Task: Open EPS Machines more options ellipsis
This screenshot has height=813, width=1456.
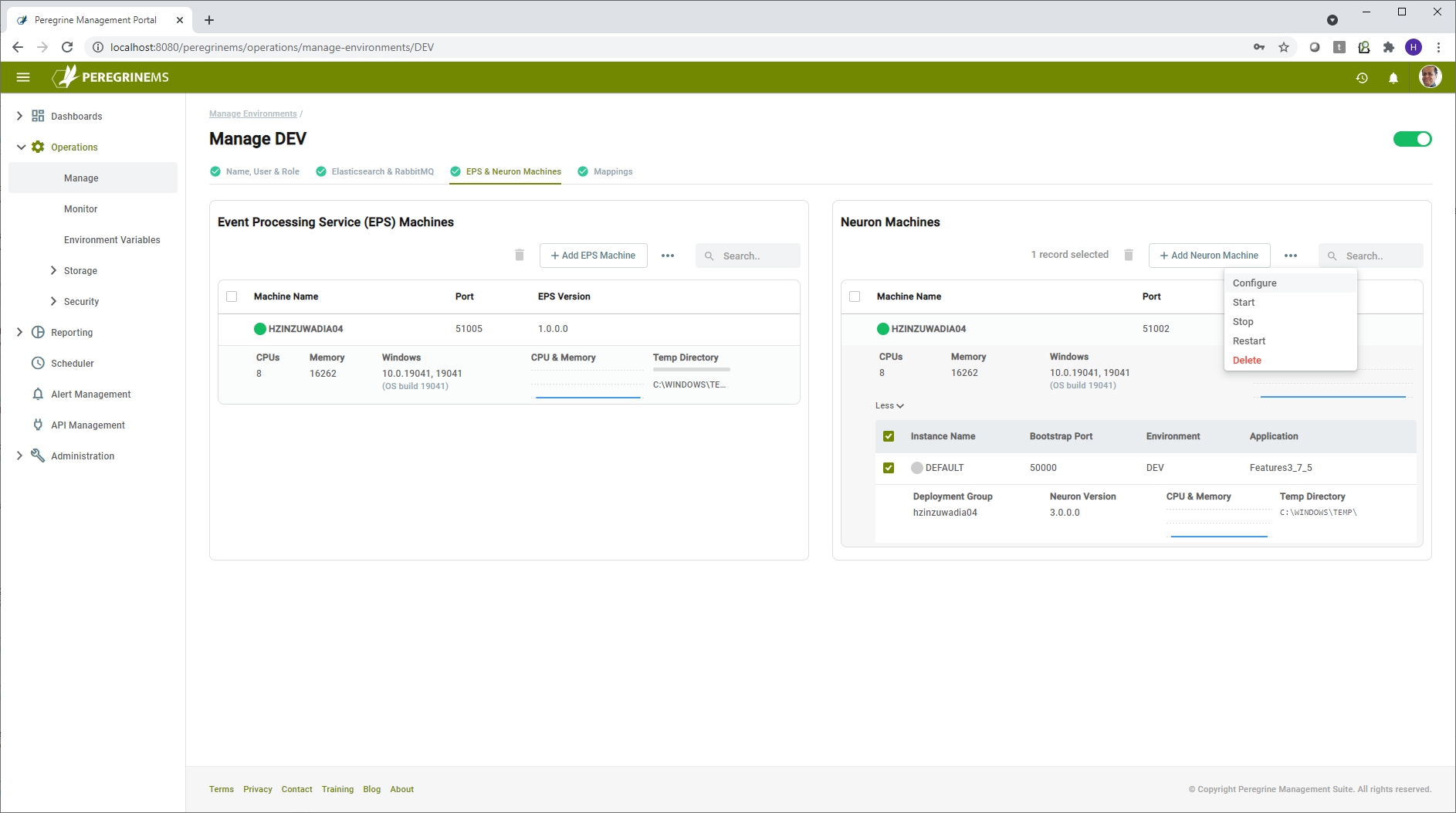Action: click(668, 256)
